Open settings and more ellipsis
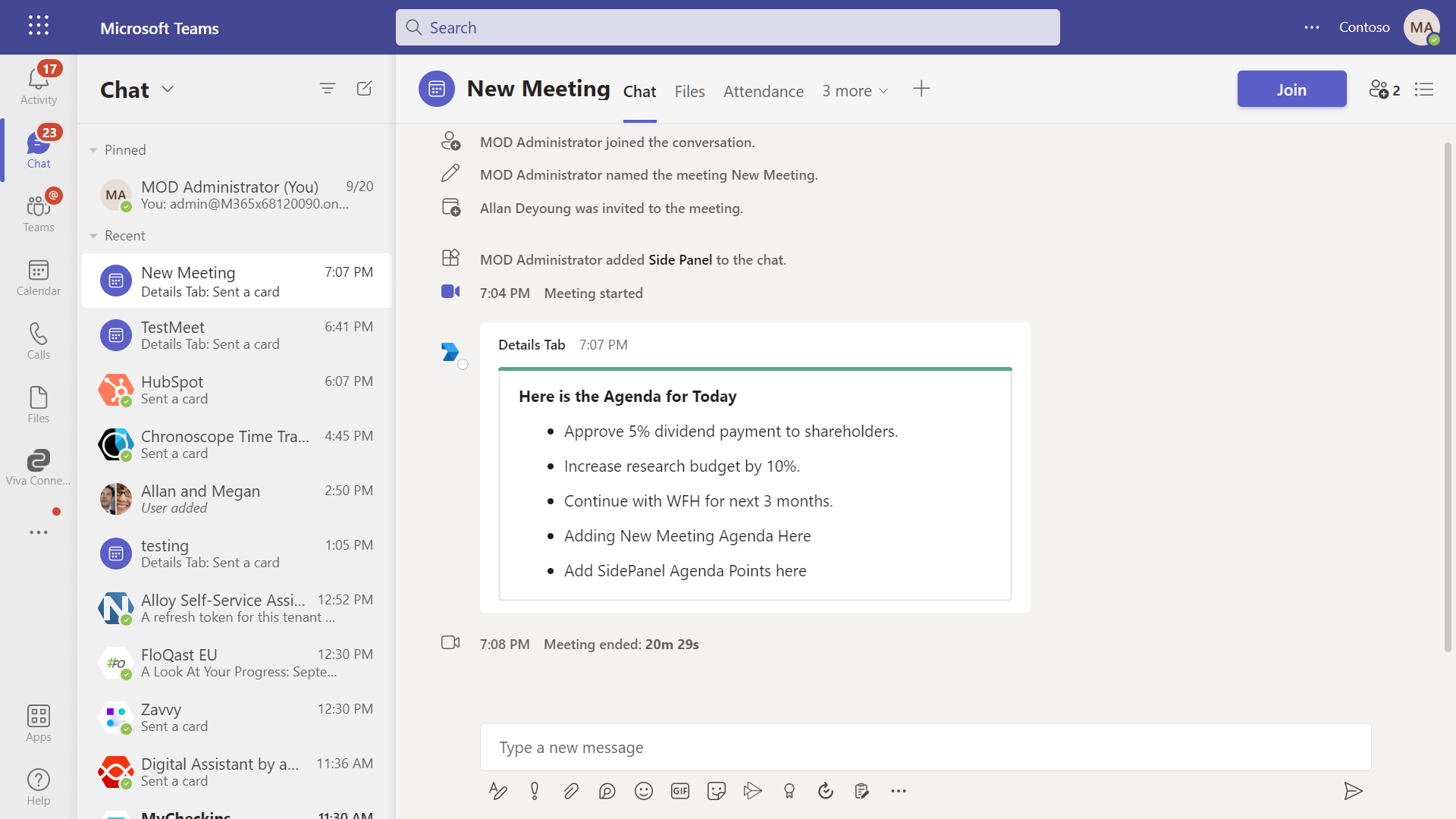Viewport: 1456px width, 819px height. 1312,27
